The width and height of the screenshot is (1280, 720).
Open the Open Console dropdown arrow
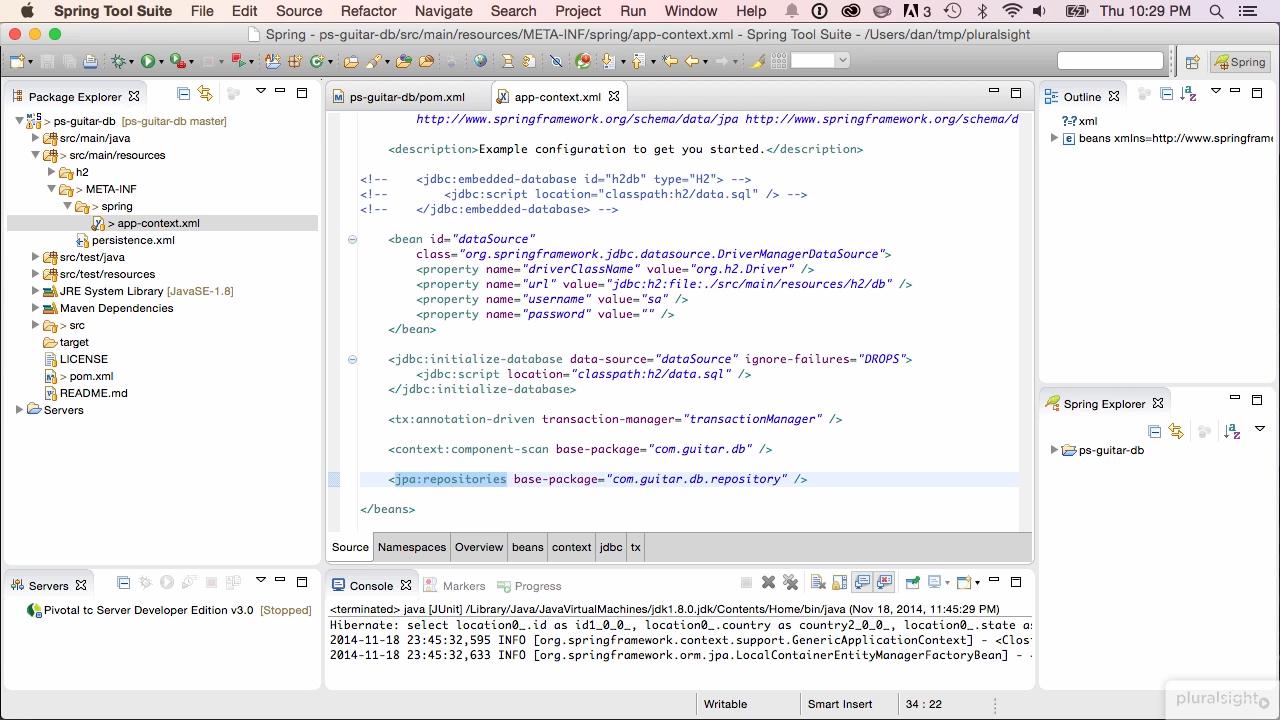[976, 582]
